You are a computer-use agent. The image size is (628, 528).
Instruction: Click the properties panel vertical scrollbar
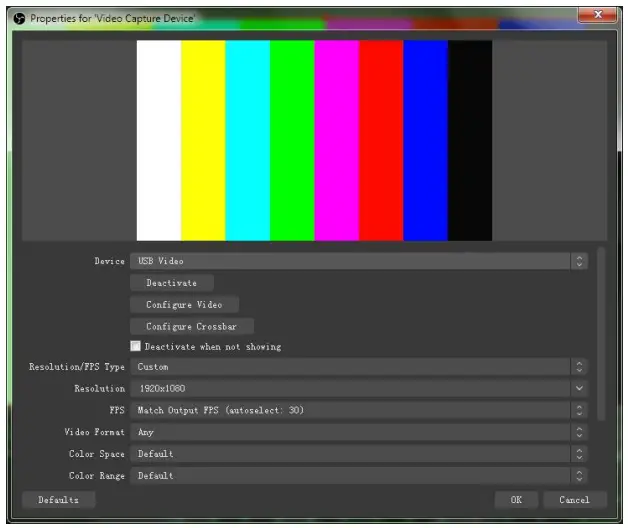pyautogui.click(x=601, y=334)
